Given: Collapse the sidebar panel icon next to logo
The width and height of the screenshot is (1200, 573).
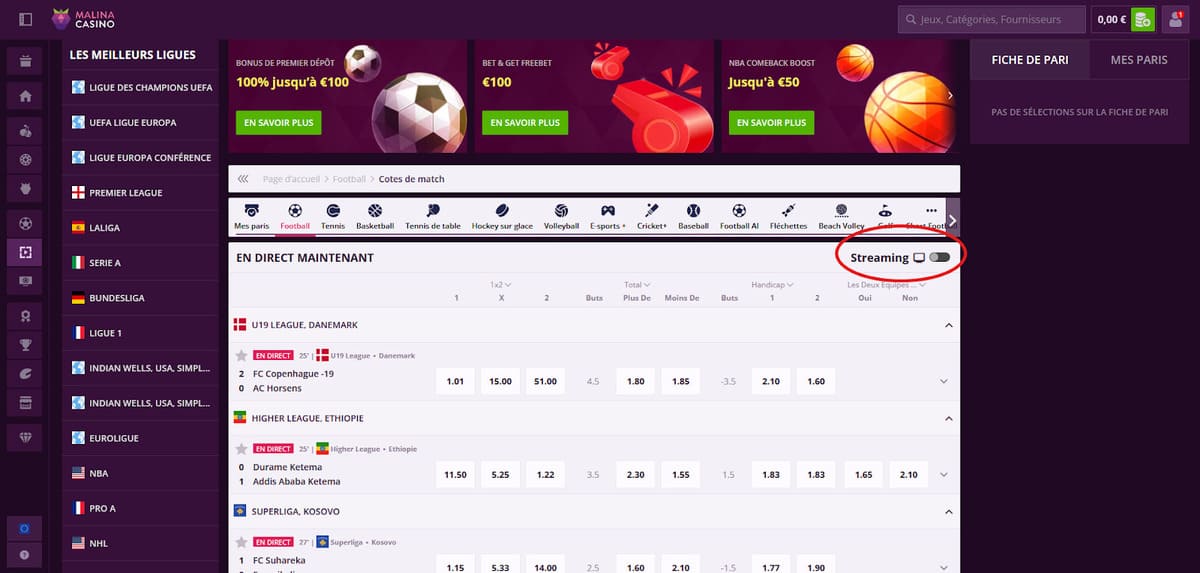Looking at the screenshot, I should tap(25, 19).
